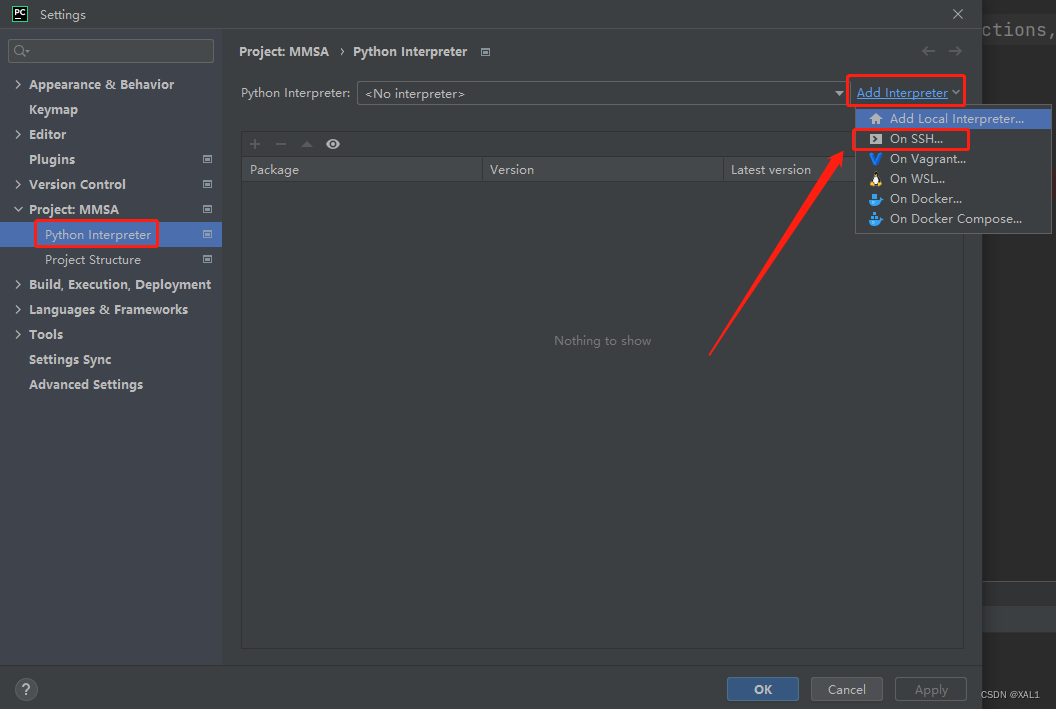The image size is (1056, 709).
Task: Select On WSL from menu
Action: click(x=953, y=179)
